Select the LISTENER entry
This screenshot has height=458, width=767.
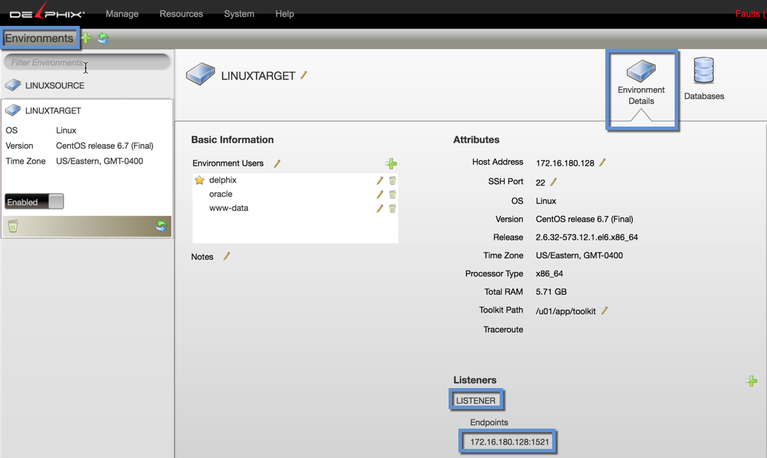475,400
